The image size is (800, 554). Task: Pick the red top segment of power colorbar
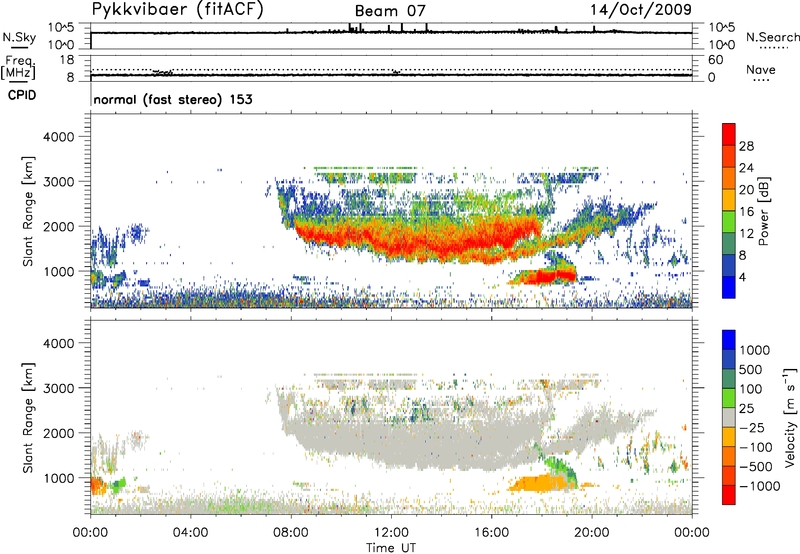coord(729,134)
